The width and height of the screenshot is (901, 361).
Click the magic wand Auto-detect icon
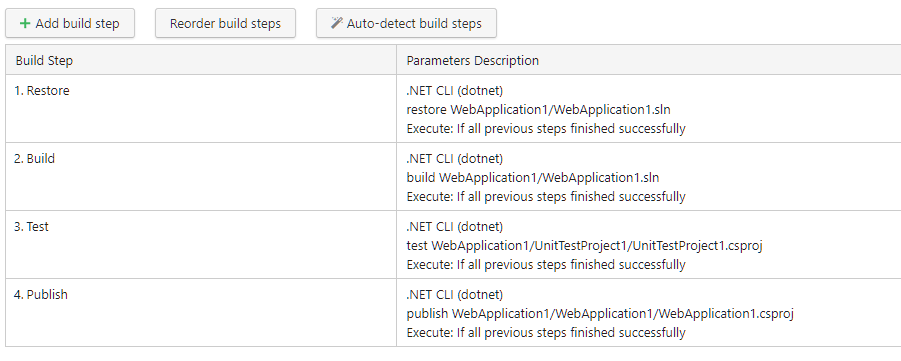(x=337, y=23)
